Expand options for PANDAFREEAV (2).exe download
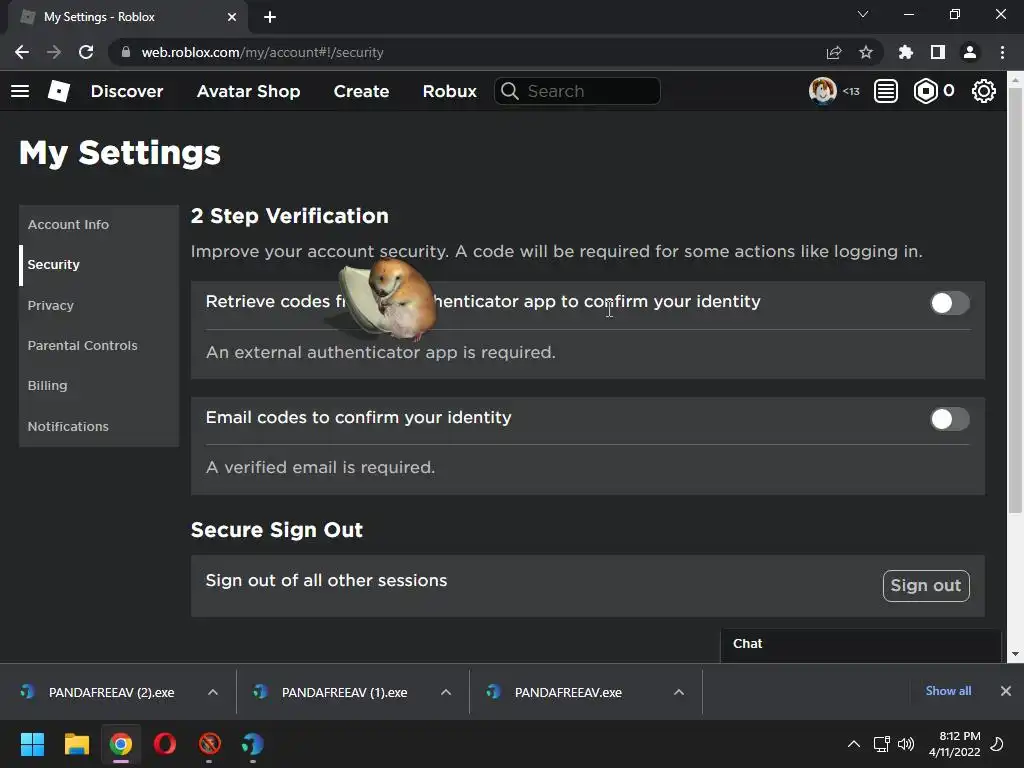Screen dimensions: 1024x768 coord(213,692)
